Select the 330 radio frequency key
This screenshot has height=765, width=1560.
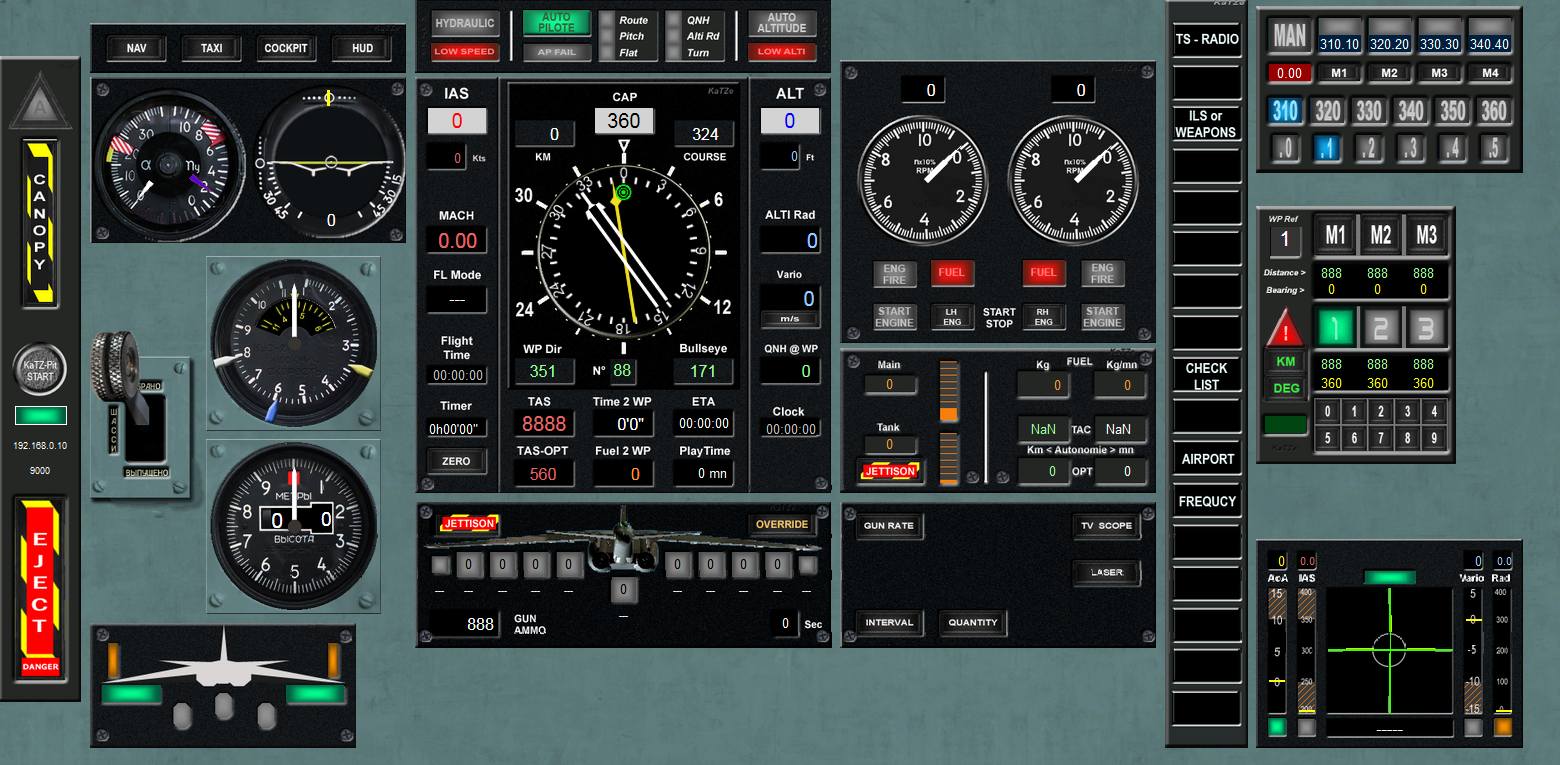[1368, 111]
